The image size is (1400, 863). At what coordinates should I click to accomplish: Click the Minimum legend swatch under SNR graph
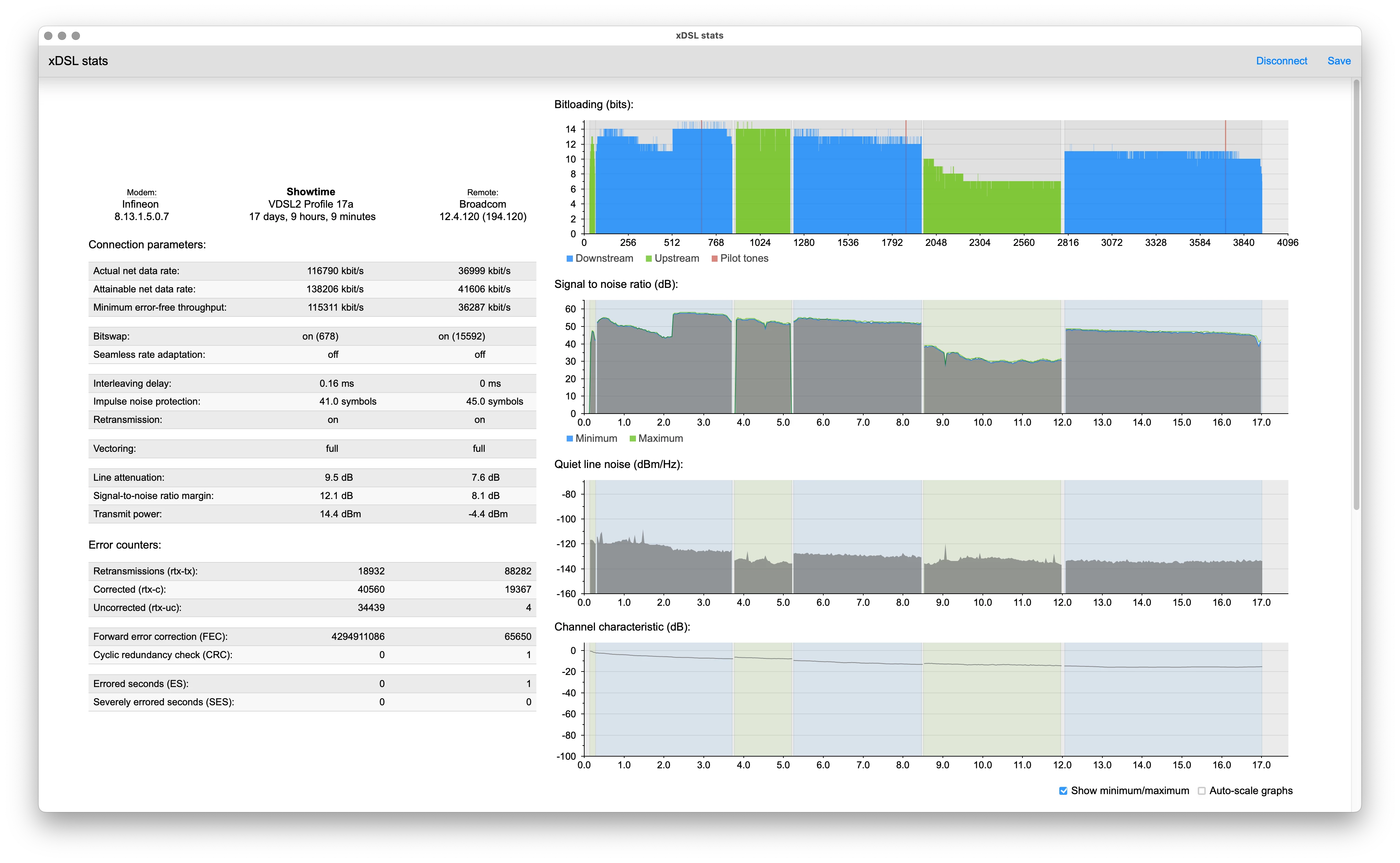tap(569, 439)
